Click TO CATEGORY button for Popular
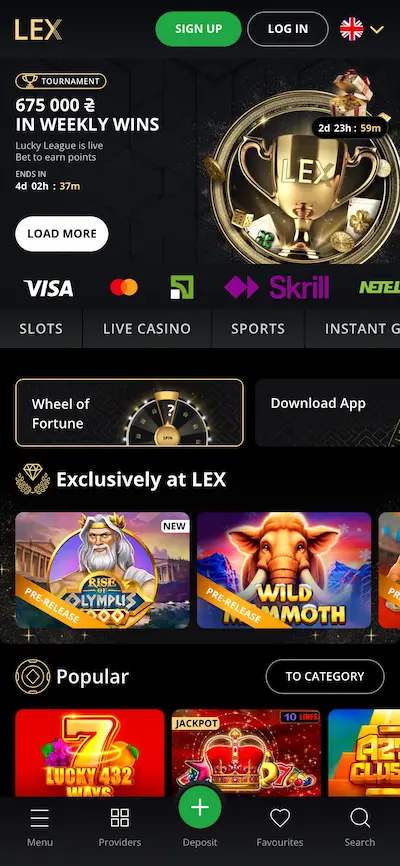The height and width of the screenshot is (866, 400). (325, 677)
